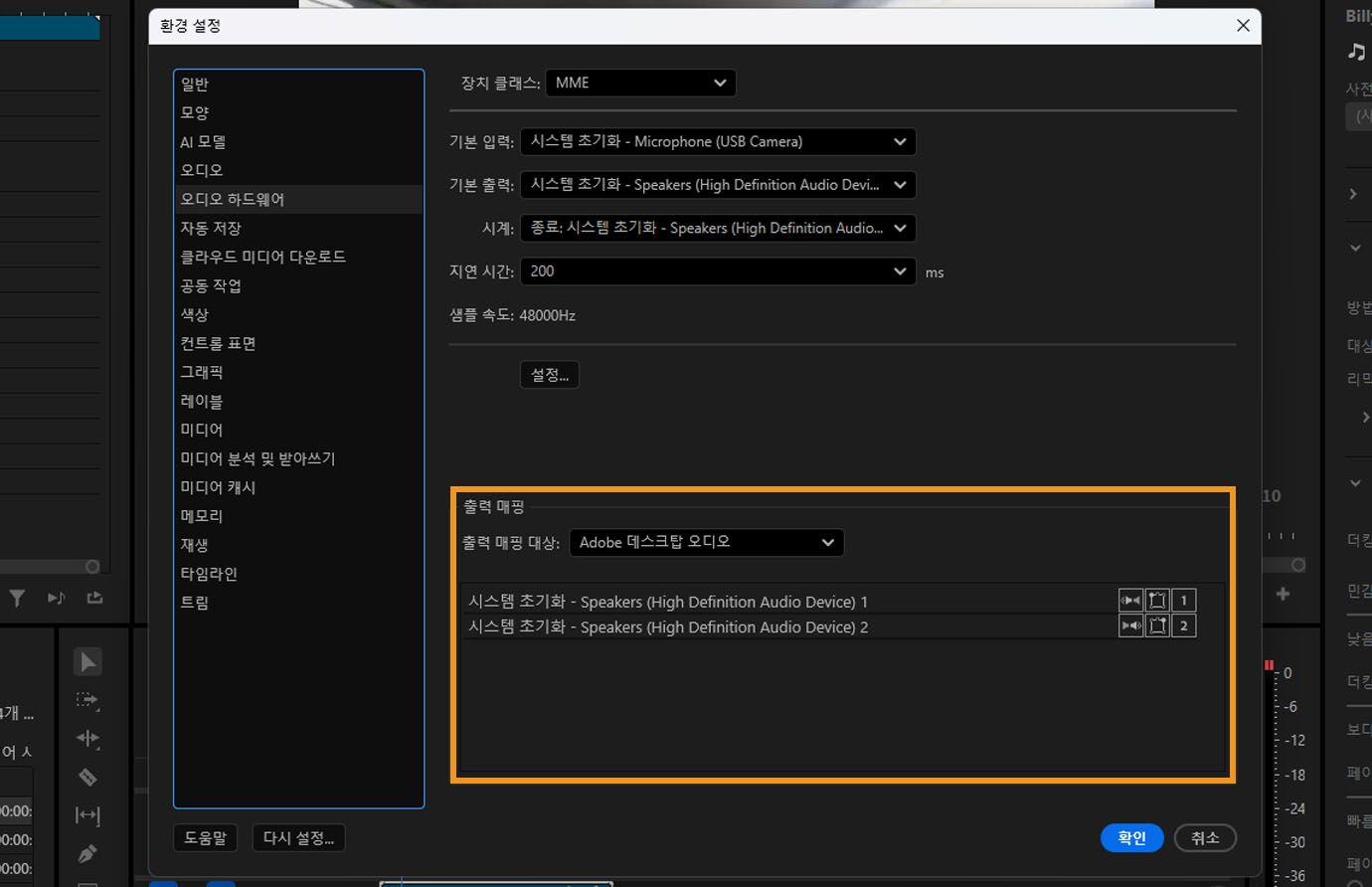The width and height of the screenshot is (1372, 887).
Task: Click the export icon near the filter funnel
Action: coord(93,598)
